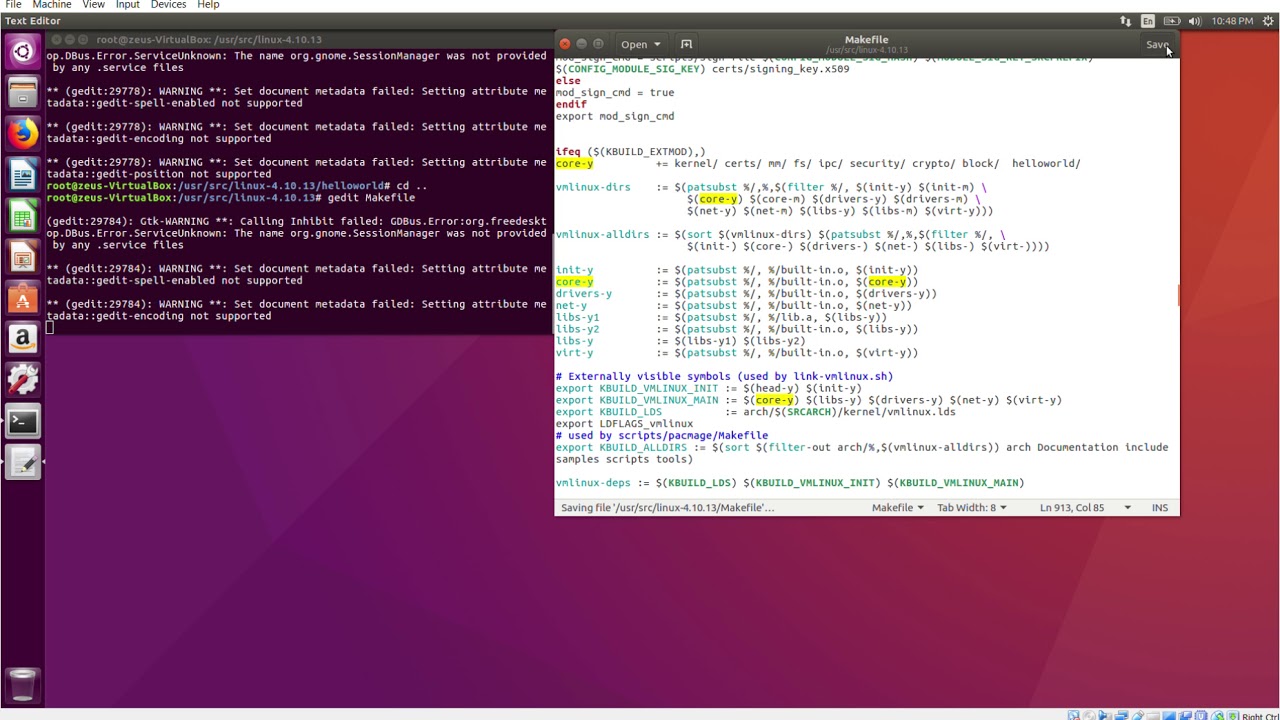Click the VirtualBox audio status icon
The image size is (1280, 720).
click(x=1105, y=716)
